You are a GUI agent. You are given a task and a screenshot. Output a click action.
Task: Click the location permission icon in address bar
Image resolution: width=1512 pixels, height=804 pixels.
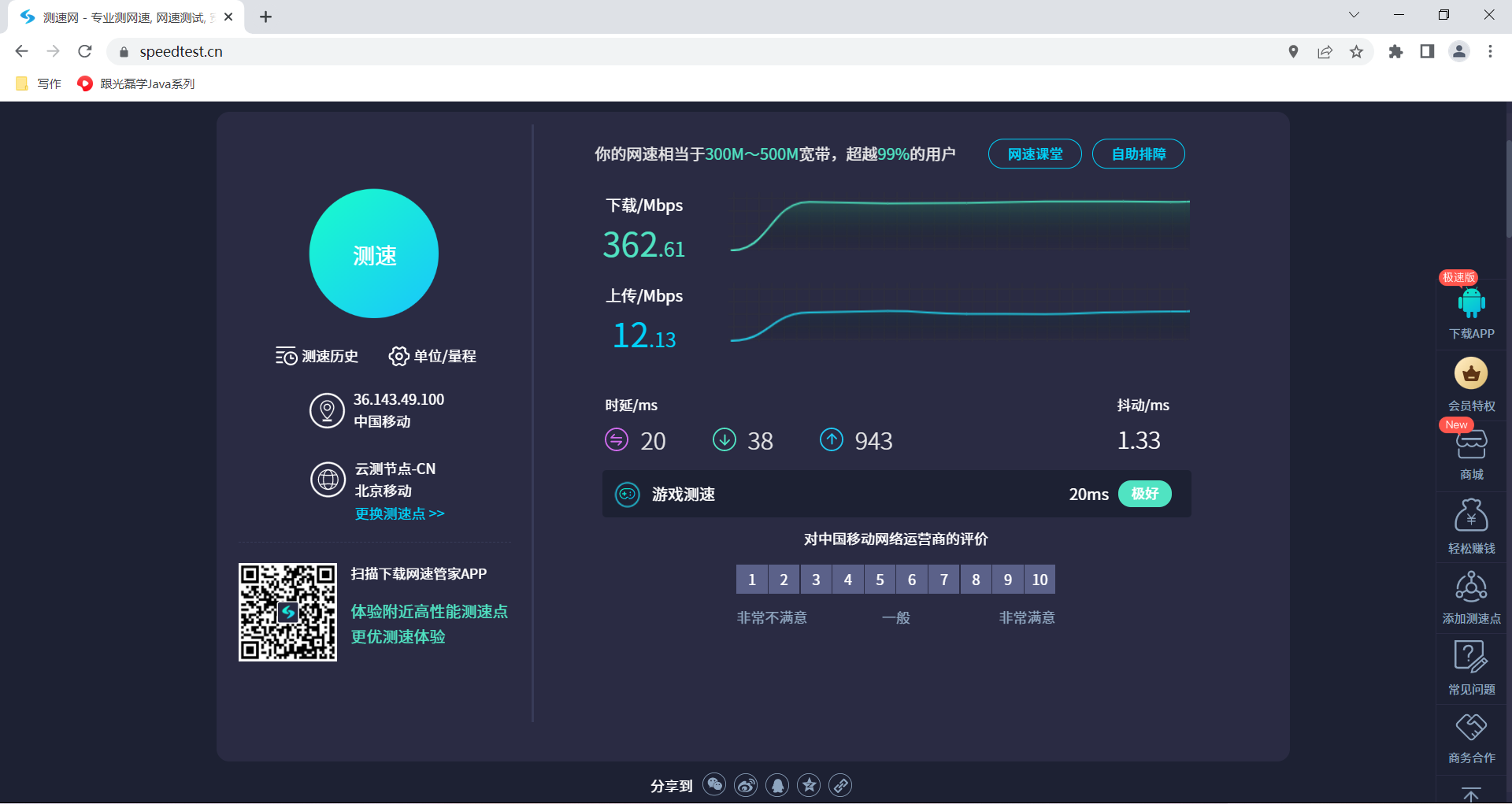1293,52
